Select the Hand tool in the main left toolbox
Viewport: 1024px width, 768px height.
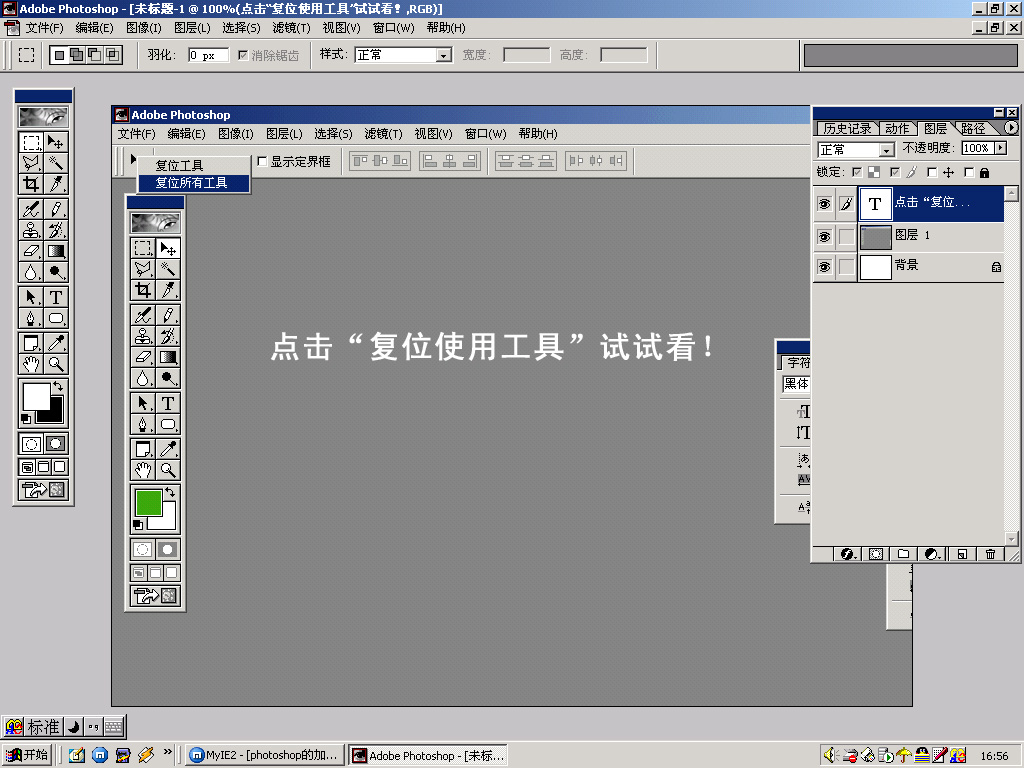click(x=31, y=364)
